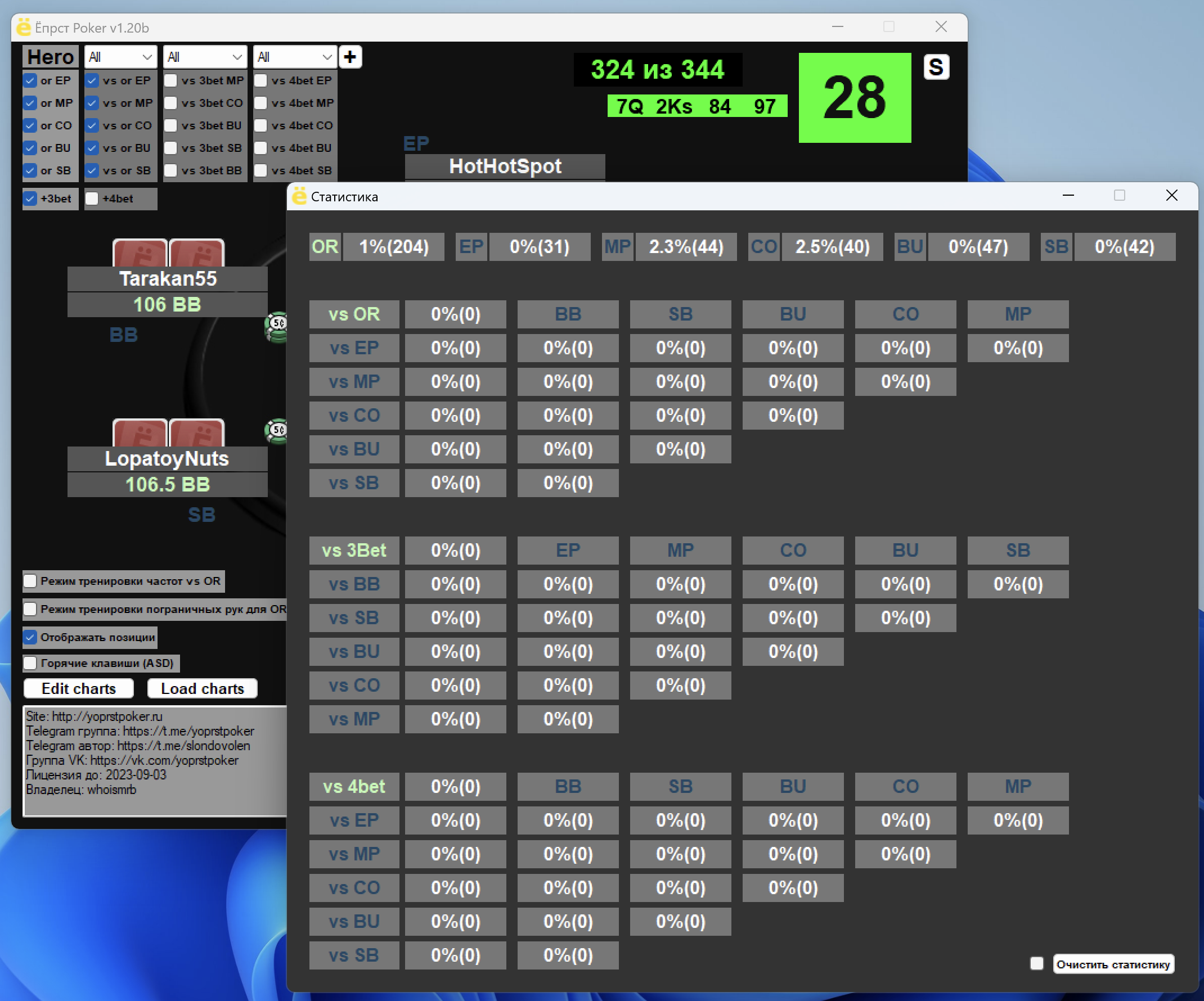Click the chip stack near LopatoyNuts
Image resolution: width=1204 pixels, height=1001 pixels.
click(x=277, y=431)
